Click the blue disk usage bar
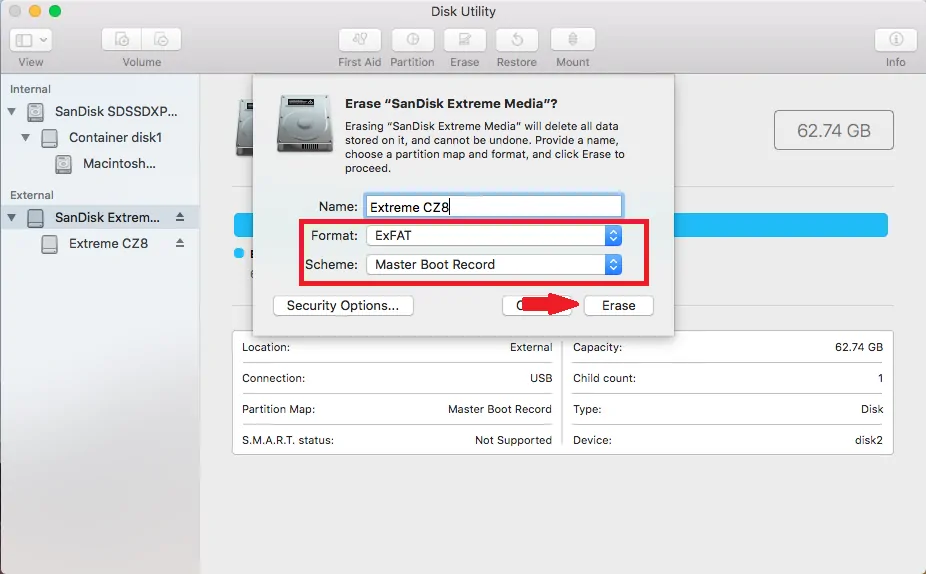Image resolution: width=926 pixels, height=574 pixels. click(x=780, y=225)
